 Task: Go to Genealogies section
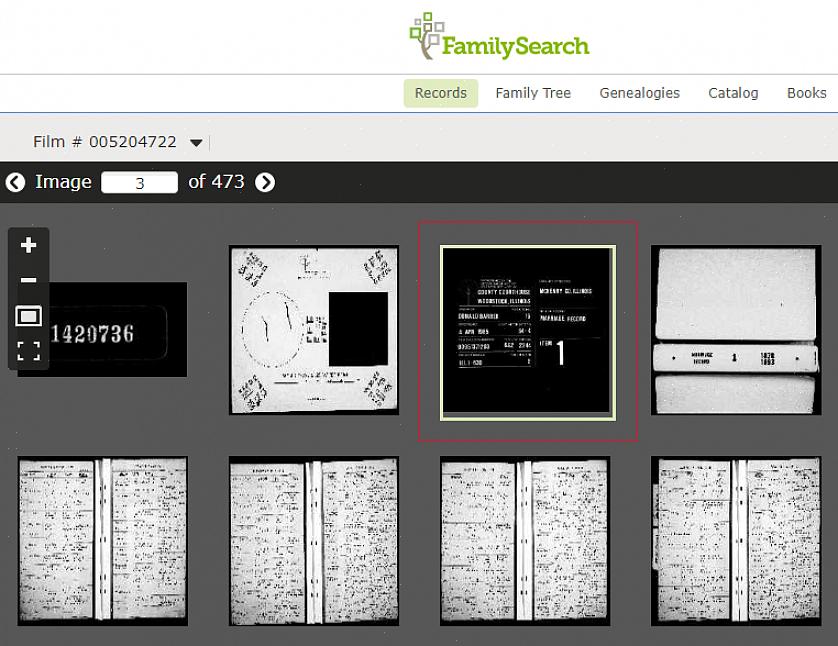tap(639, 93)
